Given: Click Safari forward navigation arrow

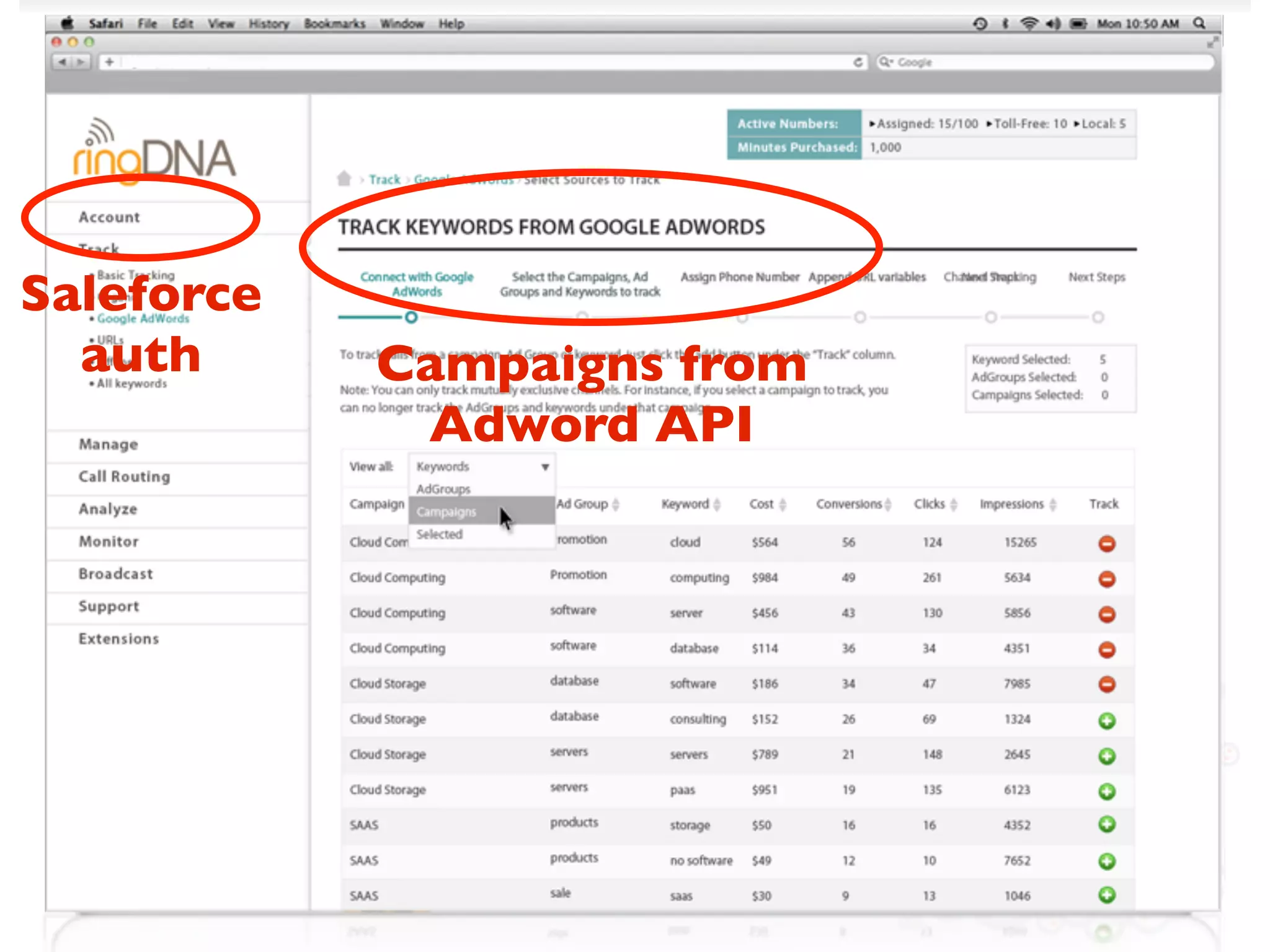Looking at the screenshot, I should pyautogui.click(x=81, y=62).
